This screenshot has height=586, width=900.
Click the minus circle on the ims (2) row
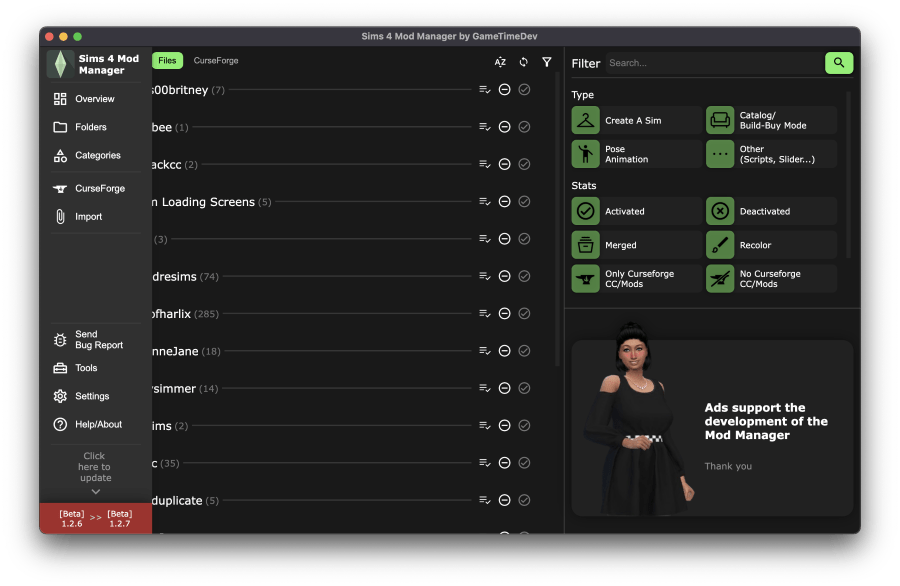pos(505,425)
